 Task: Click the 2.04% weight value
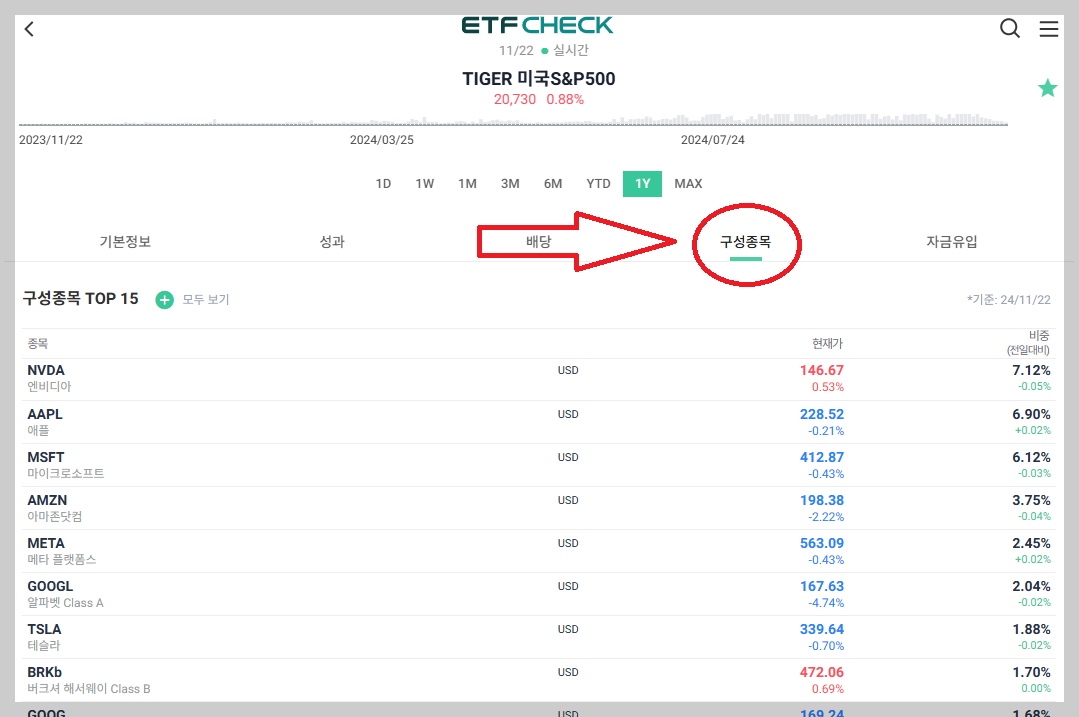[1031, 586]
